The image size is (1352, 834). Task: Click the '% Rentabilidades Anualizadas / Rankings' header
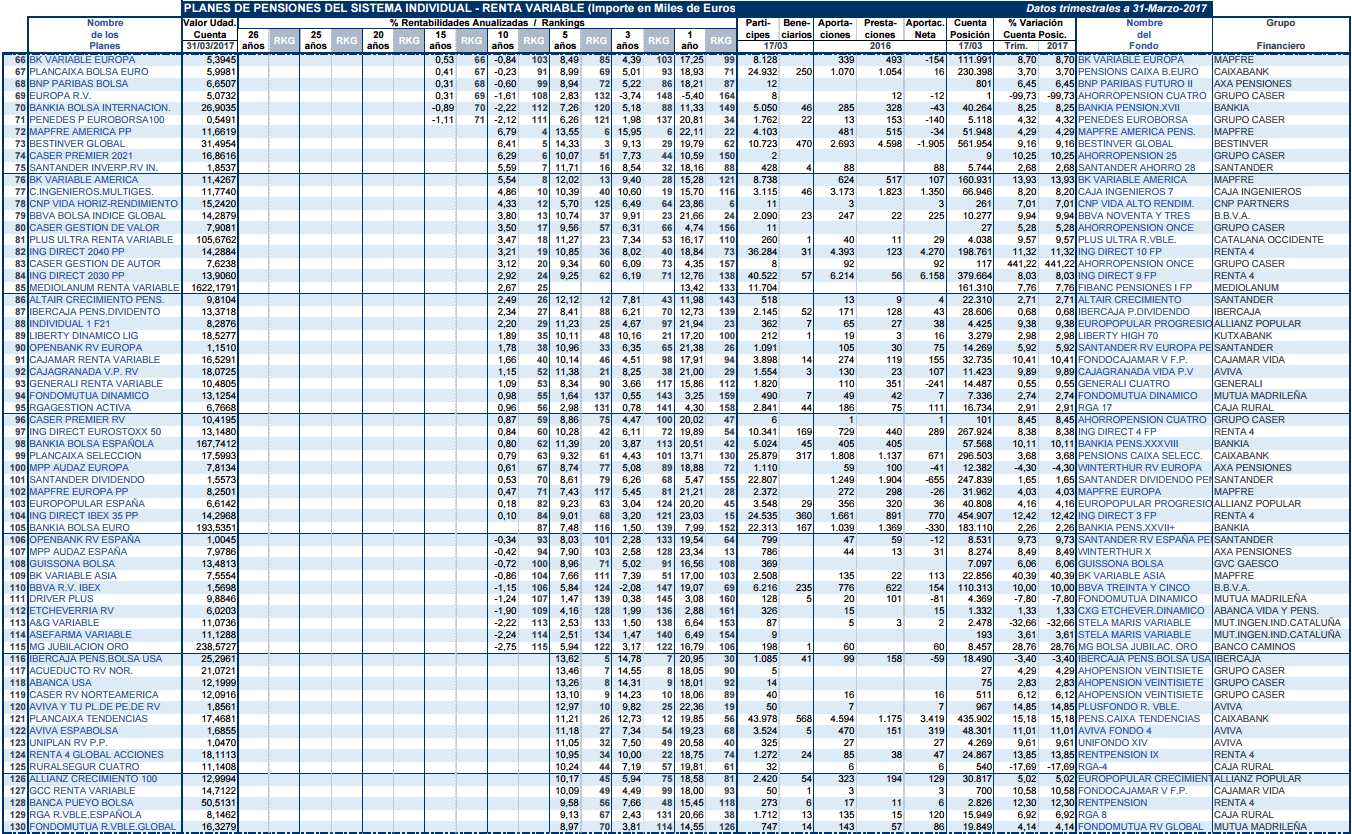[x=486, y=21]
